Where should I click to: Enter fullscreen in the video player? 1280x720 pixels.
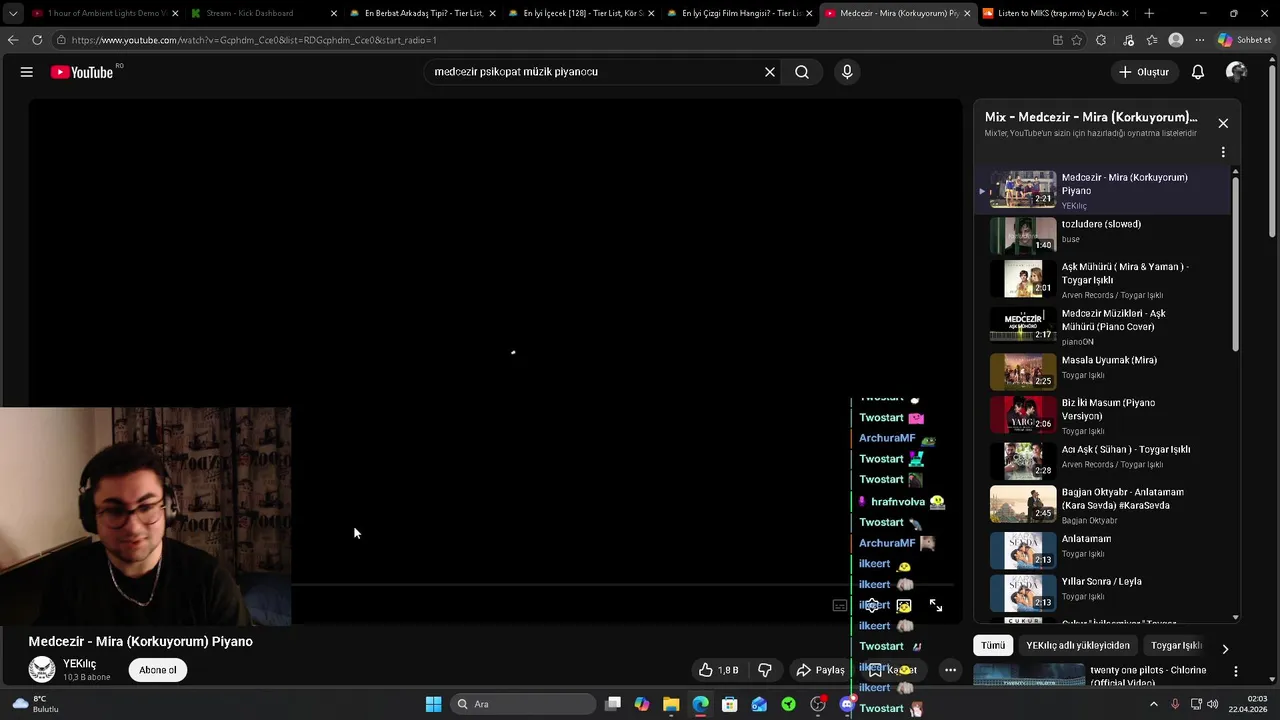pos(936,605)
